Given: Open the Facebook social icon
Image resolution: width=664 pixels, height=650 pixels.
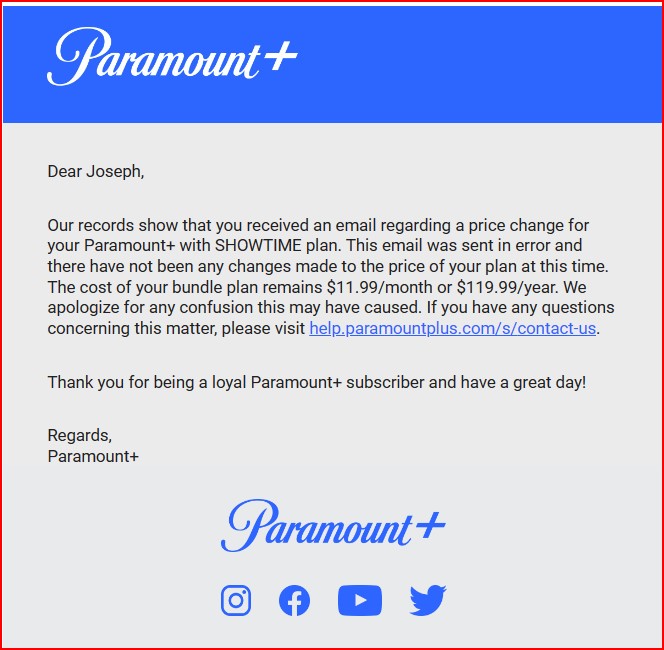Looking at the screenshot, I should (294, 600).
